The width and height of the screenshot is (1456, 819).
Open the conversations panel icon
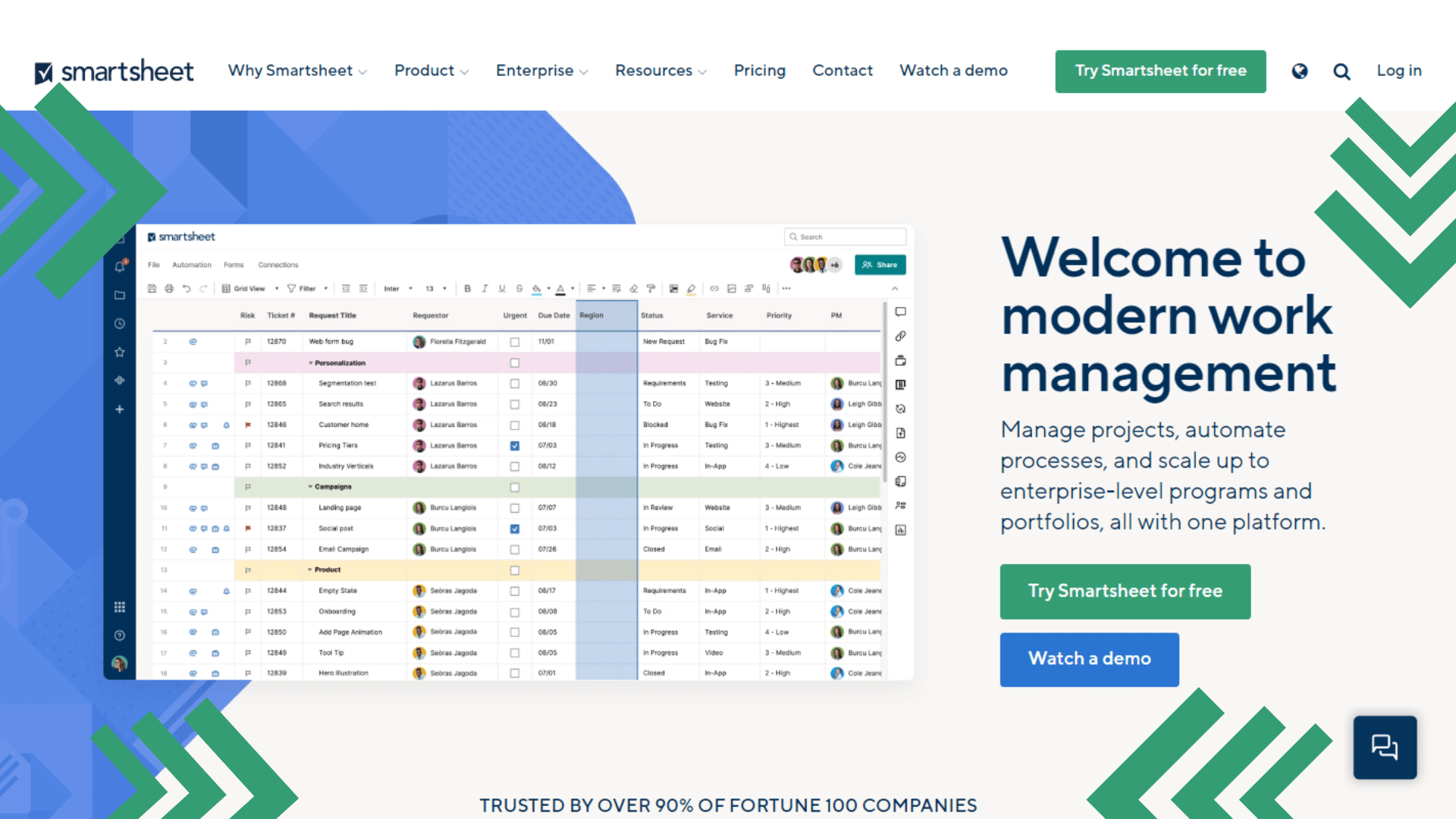click(901, 312)
